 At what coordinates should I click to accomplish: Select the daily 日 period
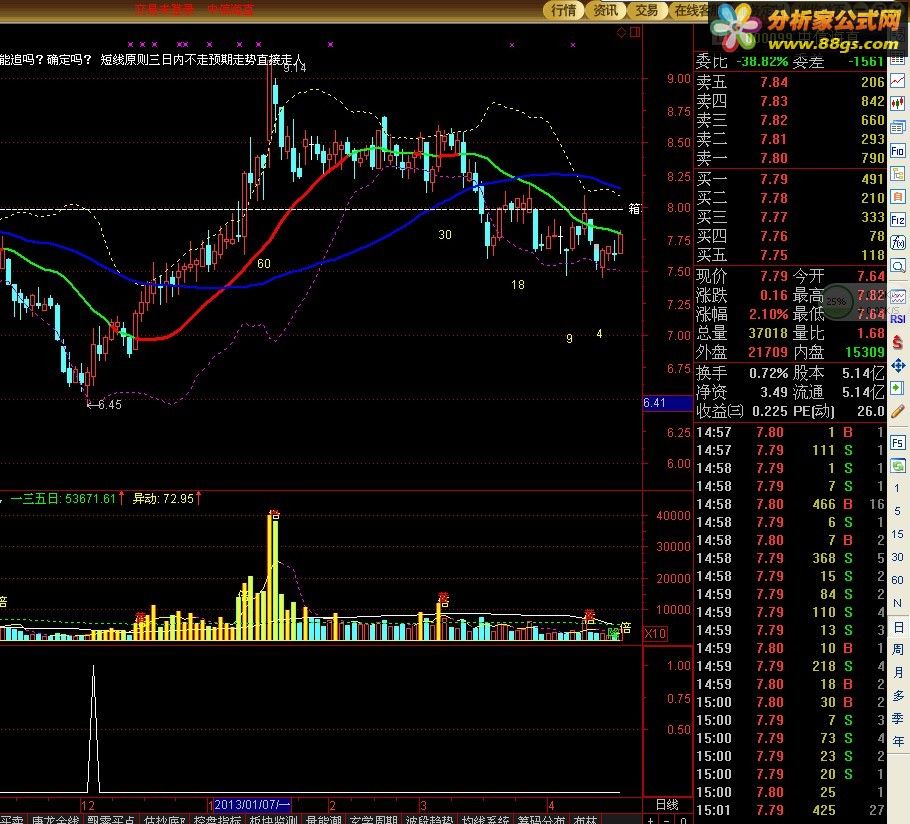coord(898,627)
